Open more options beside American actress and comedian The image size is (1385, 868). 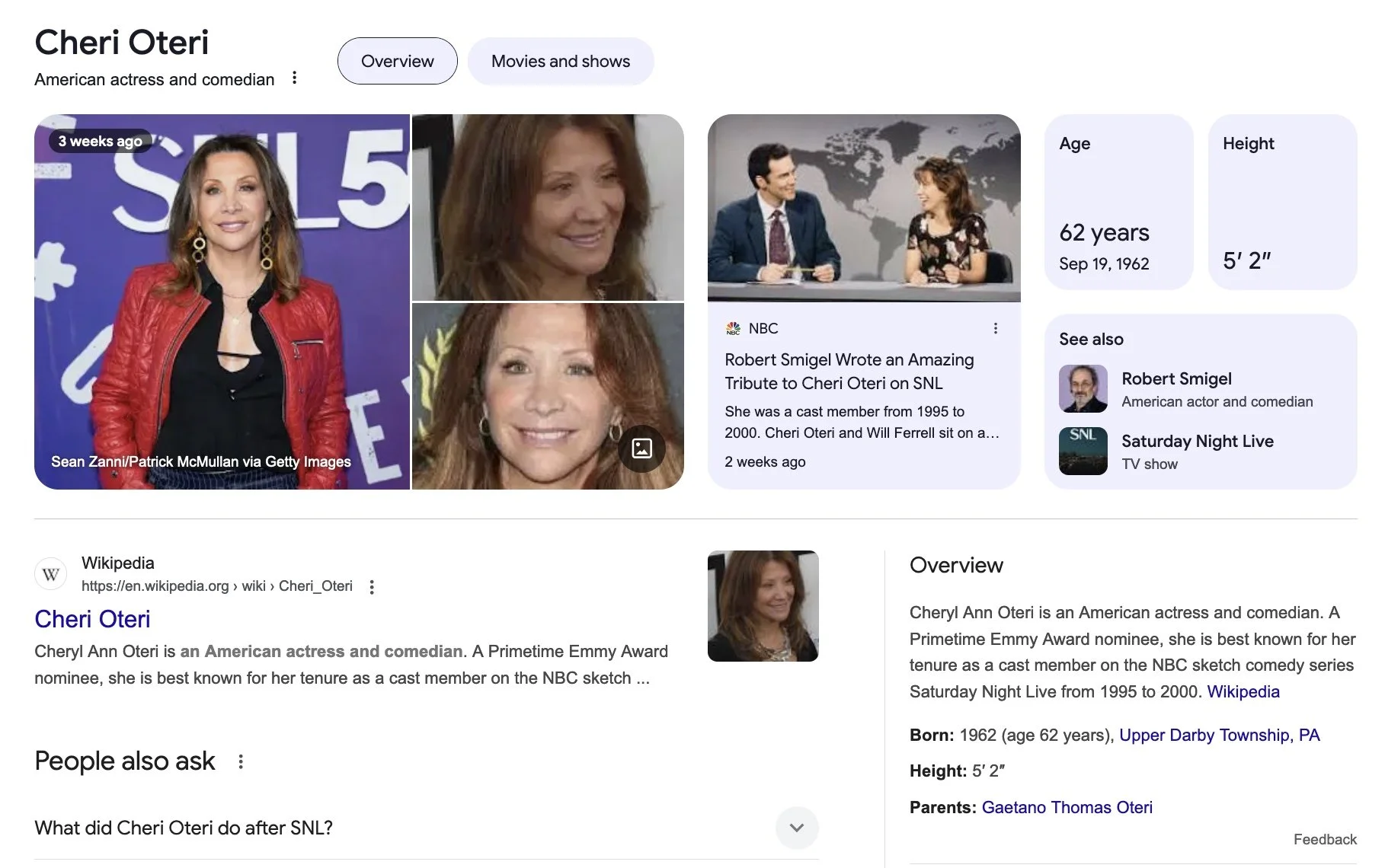pyautogui.click(x=294, y=78)
